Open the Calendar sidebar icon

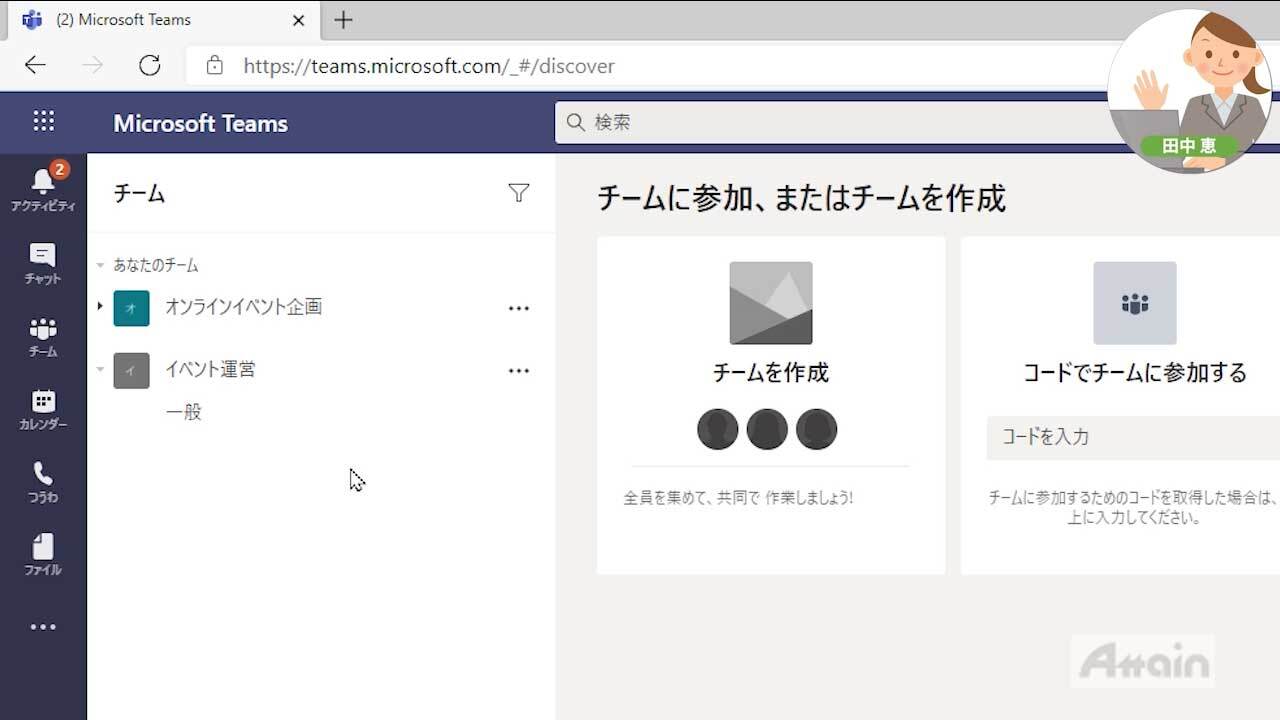pyautogui.click(x=43, y=409)
